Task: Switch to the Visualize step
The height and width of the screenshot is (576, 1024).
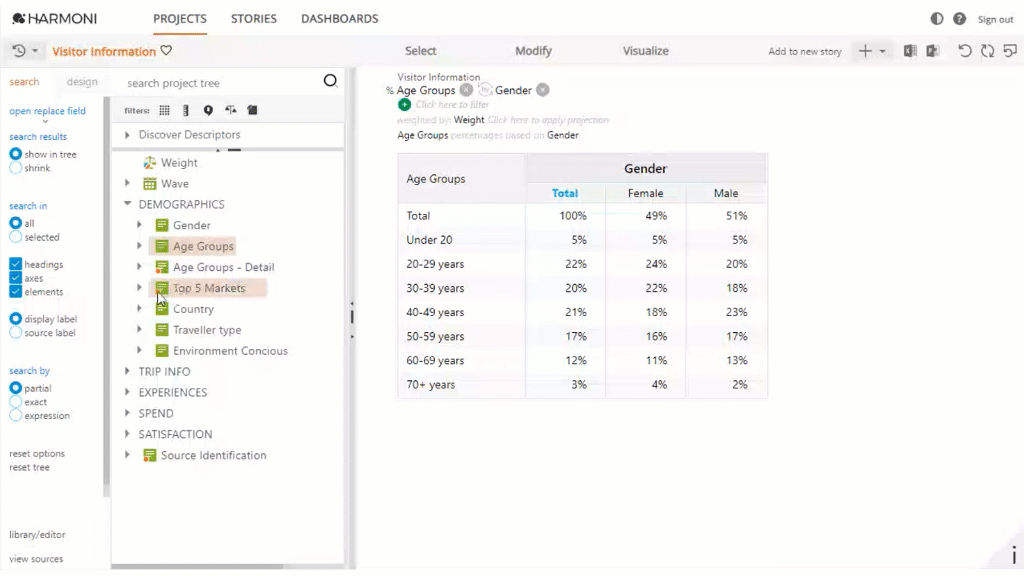Action: point(645,50)
